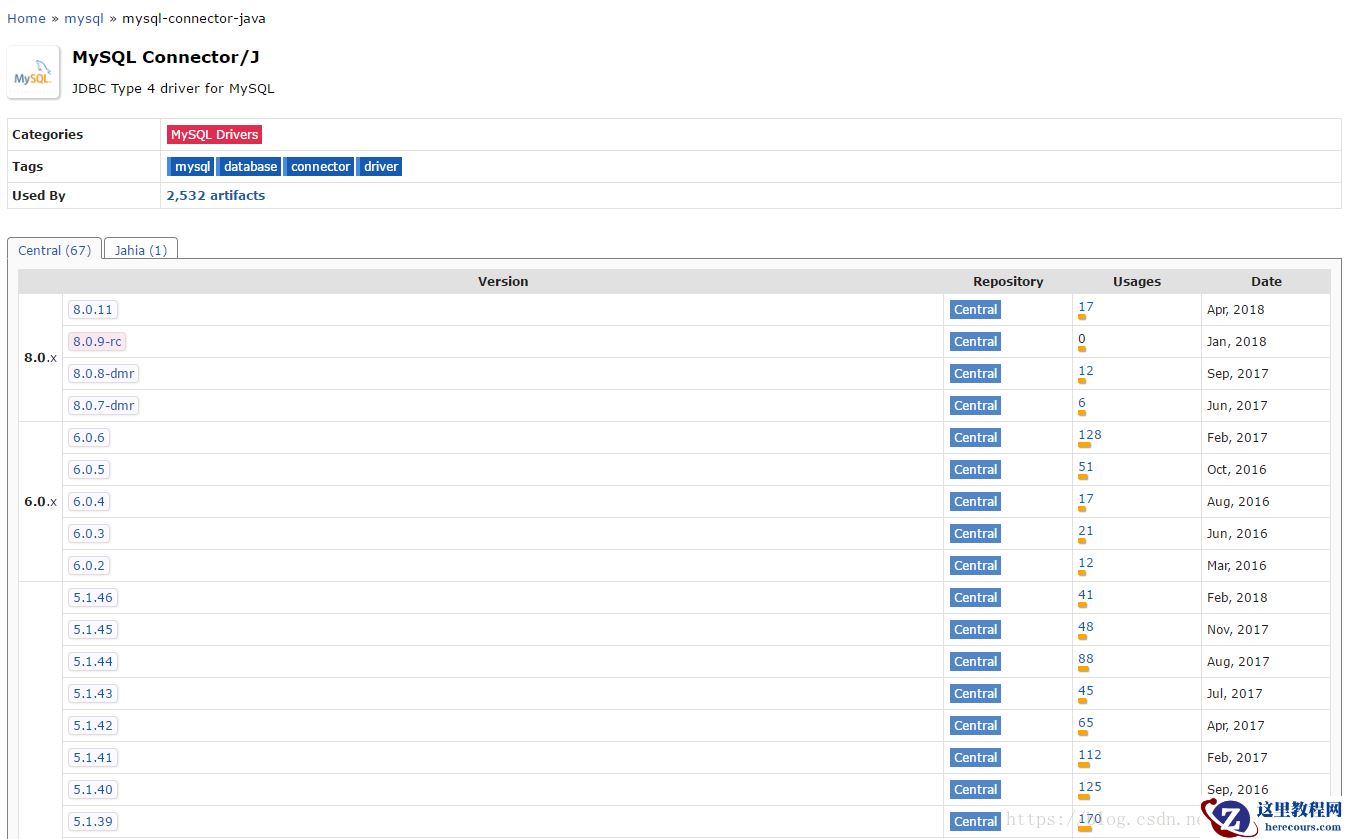Open version 8.0.8-dmr

point(103,373)
